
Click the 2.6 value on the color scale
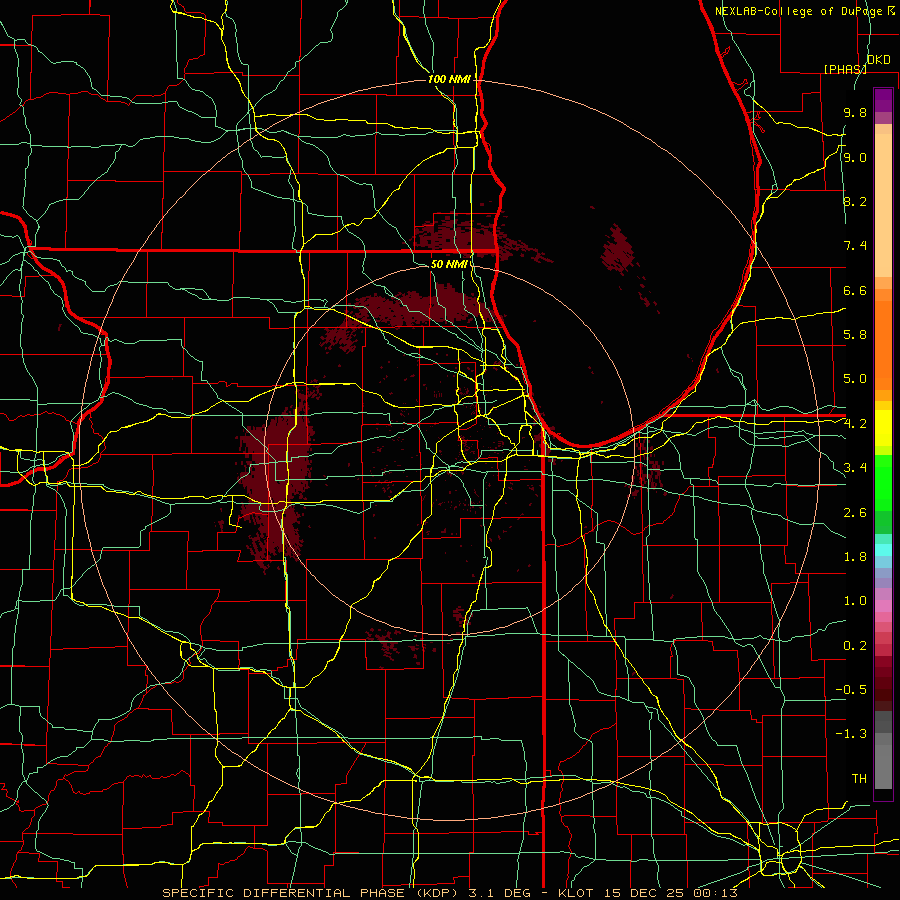855,512
